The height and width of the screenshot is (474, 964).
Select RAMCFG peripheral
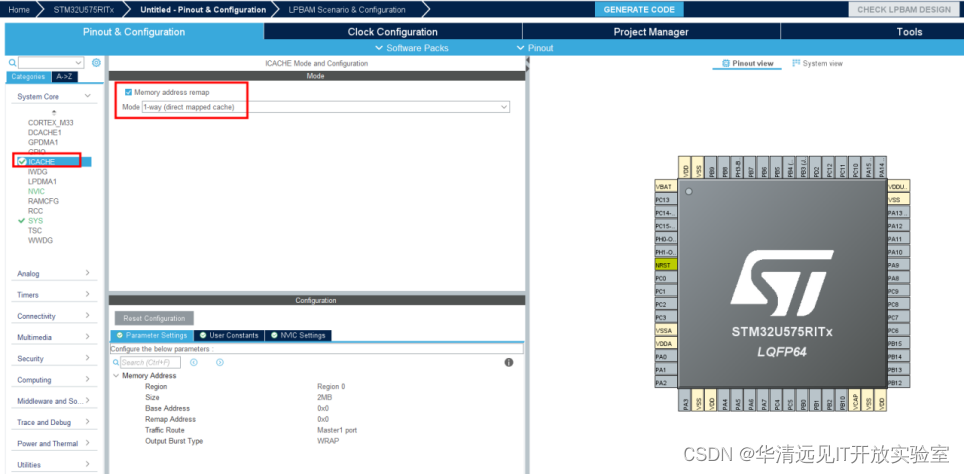[44, 201]
